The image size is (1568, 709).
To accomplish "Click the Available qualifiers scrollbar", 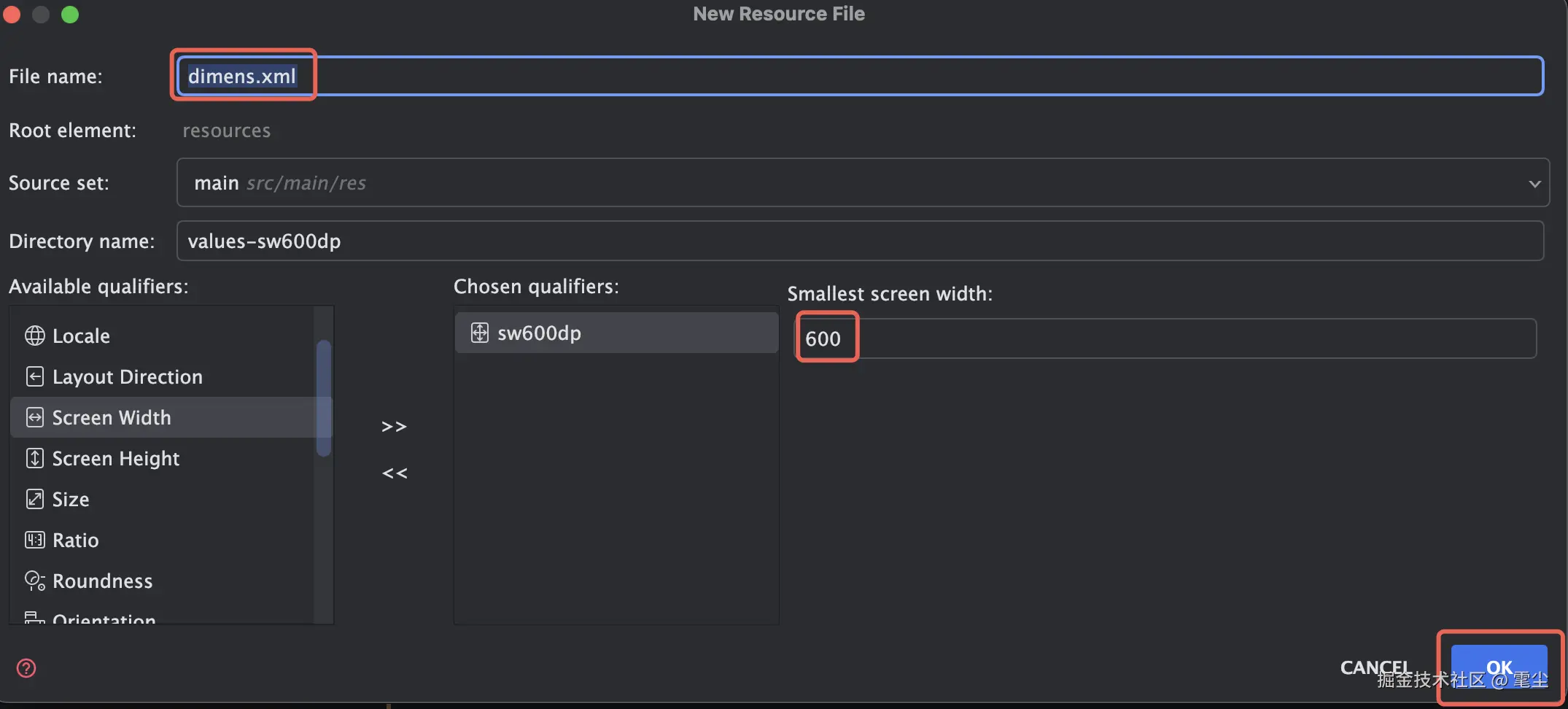I will pyautogui.click(x=324, y=398).
